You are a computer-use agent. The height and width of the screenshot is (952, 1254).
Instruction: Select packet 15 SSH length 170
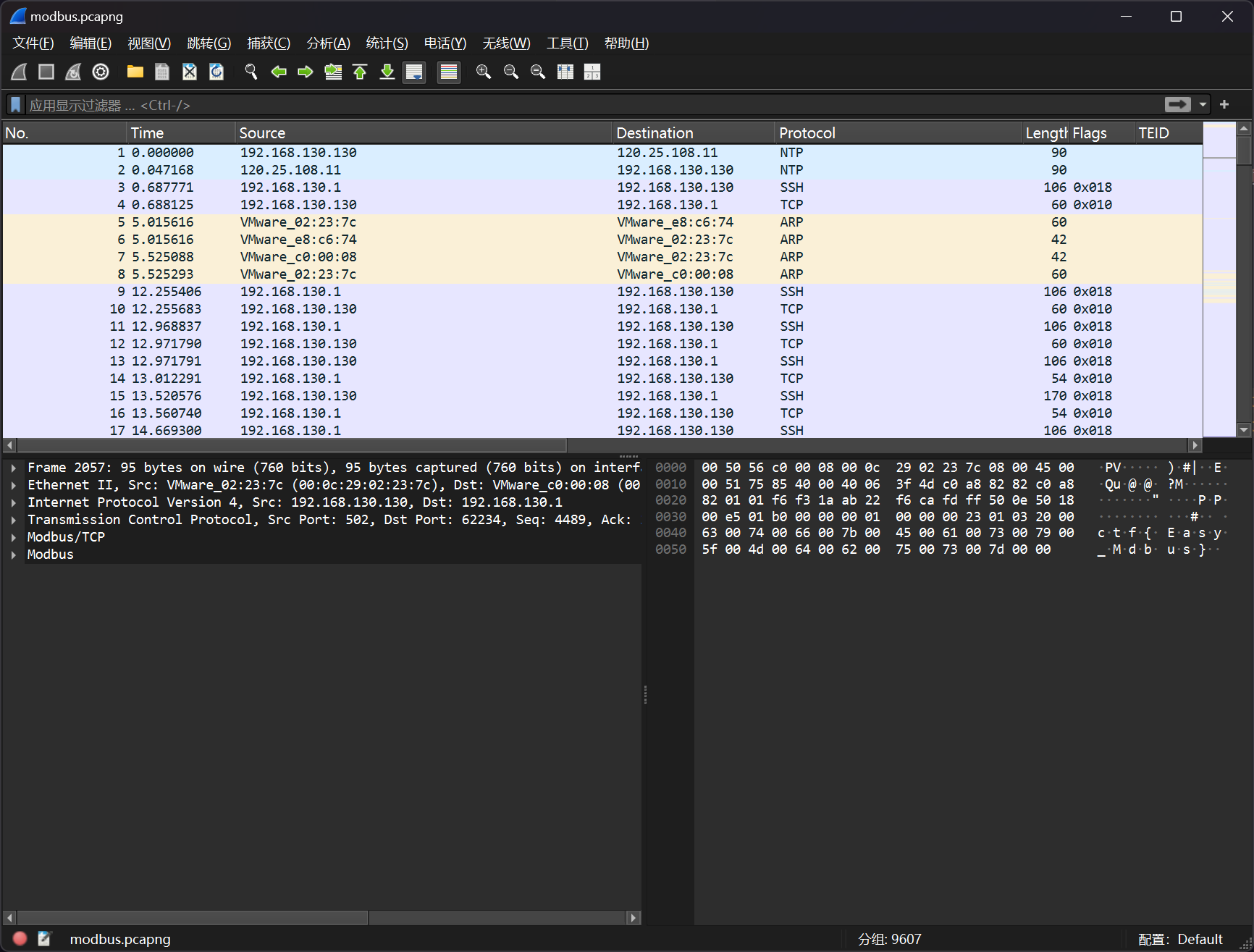click(x=602, y=396)
